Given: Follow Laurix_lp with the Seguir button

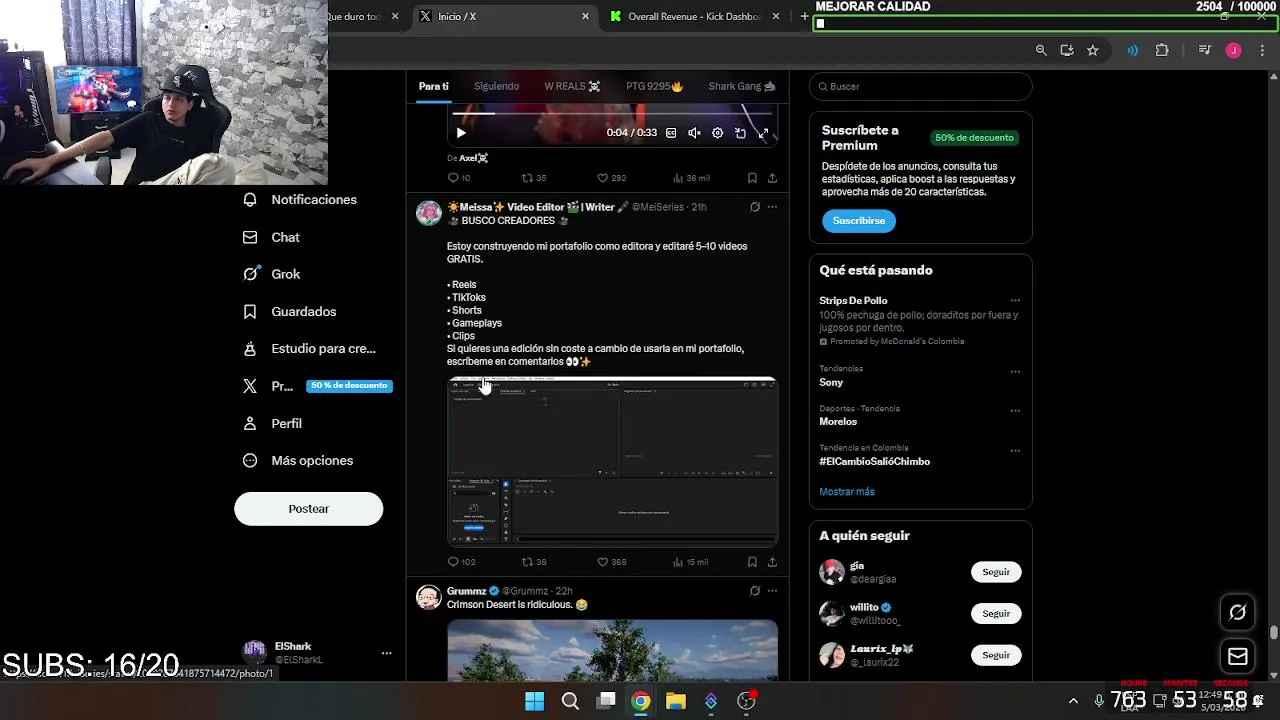Looking at the screenshot, I should click(996, 655).
